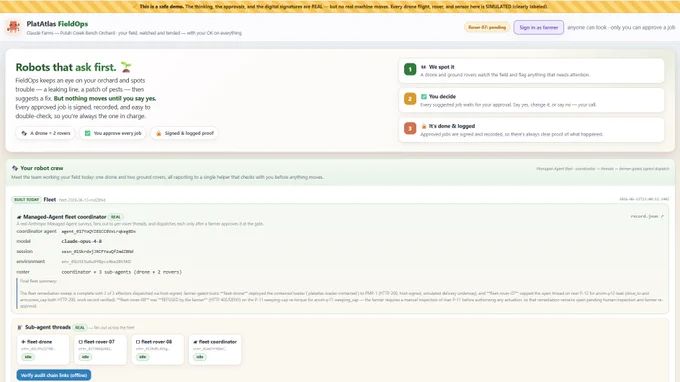Click the It's done & logged step card
The width and height of the screenshot is (680, 382).
pyautogui.click(x=531, y=130)
